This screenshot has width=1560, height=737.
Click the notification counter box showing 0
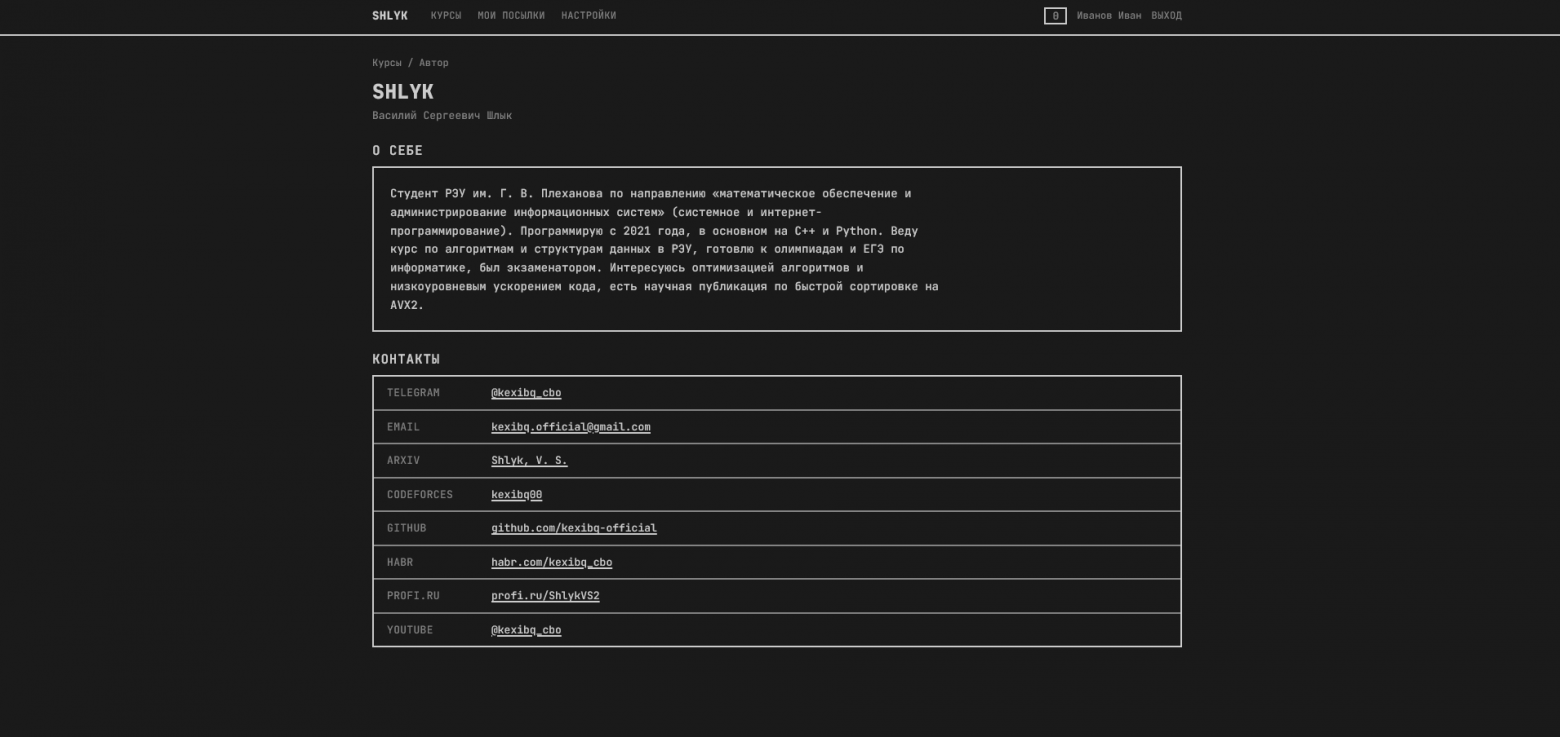1055,16
